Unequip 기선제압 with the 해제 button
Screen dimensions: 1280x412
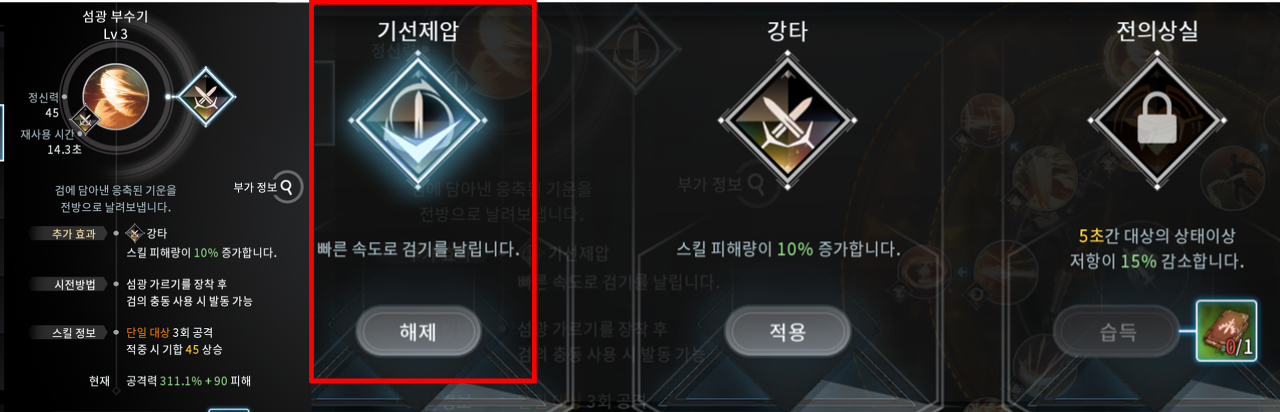point(420,329)
